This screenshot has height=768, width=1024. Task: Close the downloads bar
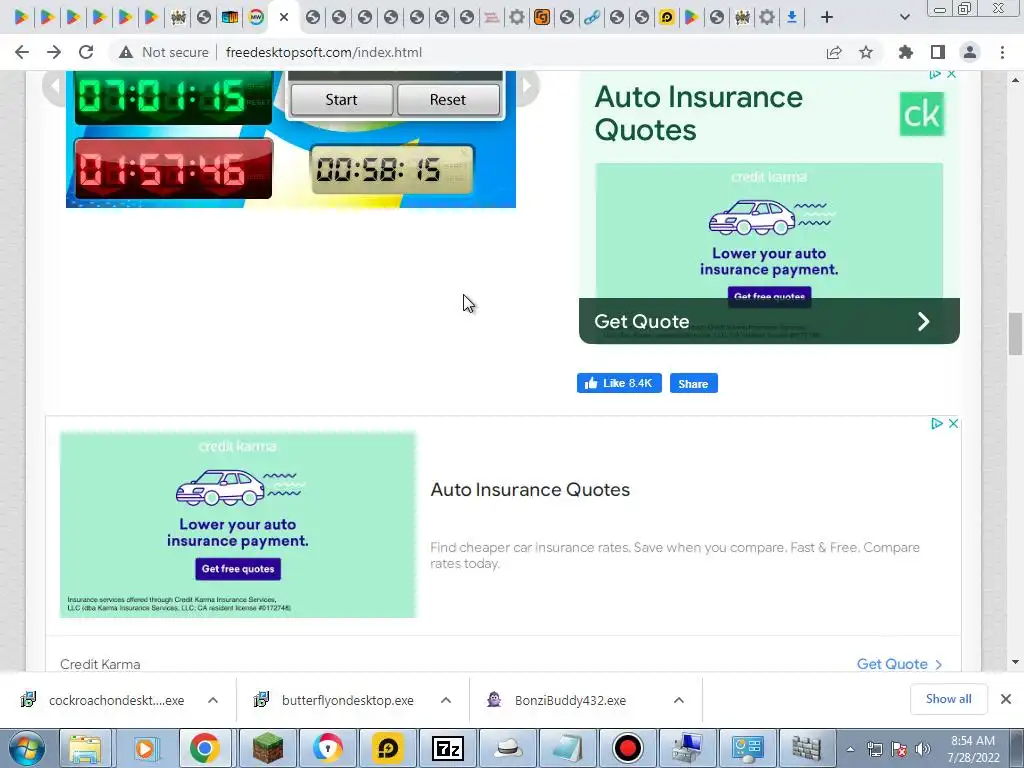(x=1006, y=699)
